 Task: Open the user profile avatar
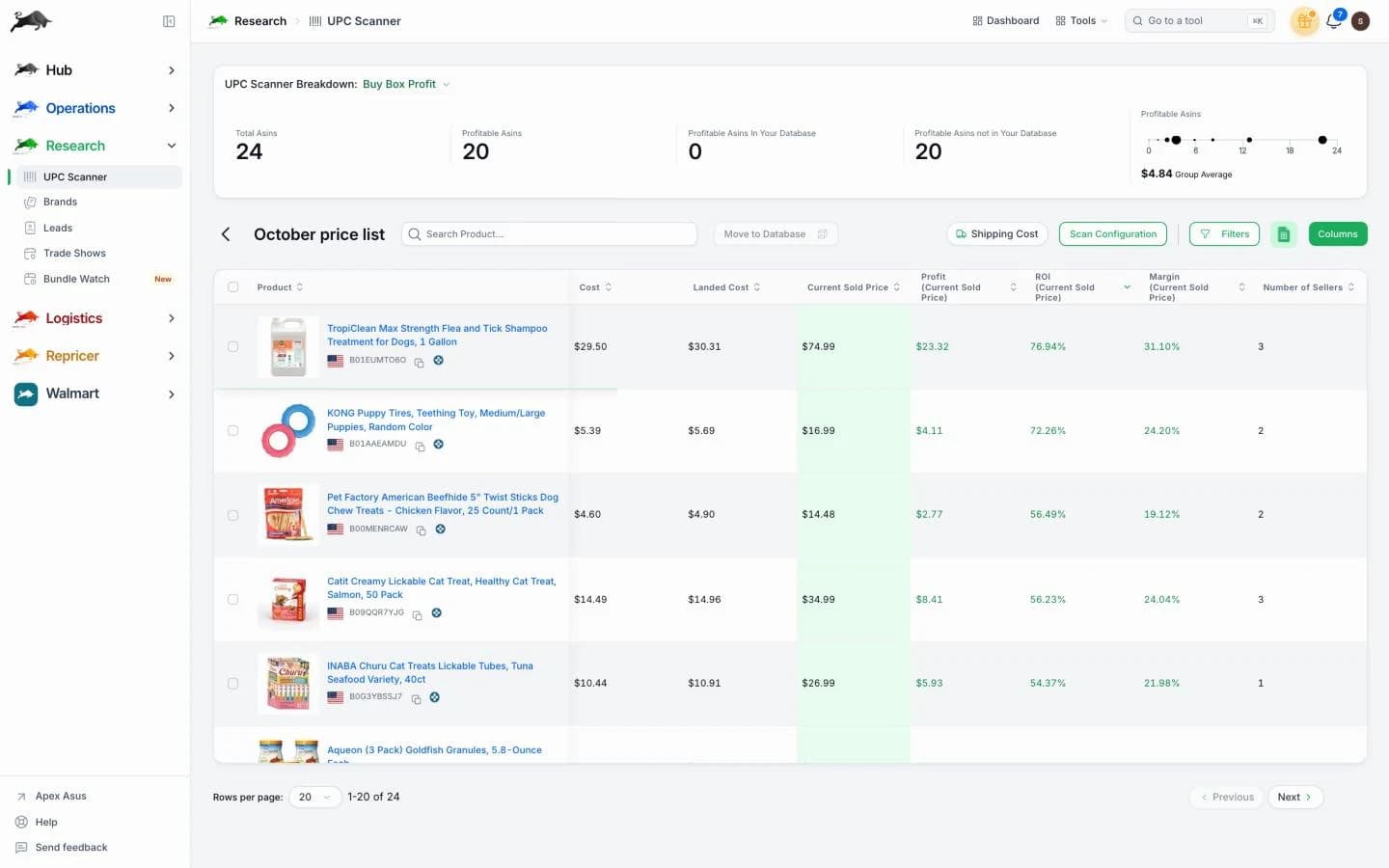point(1361,20)
